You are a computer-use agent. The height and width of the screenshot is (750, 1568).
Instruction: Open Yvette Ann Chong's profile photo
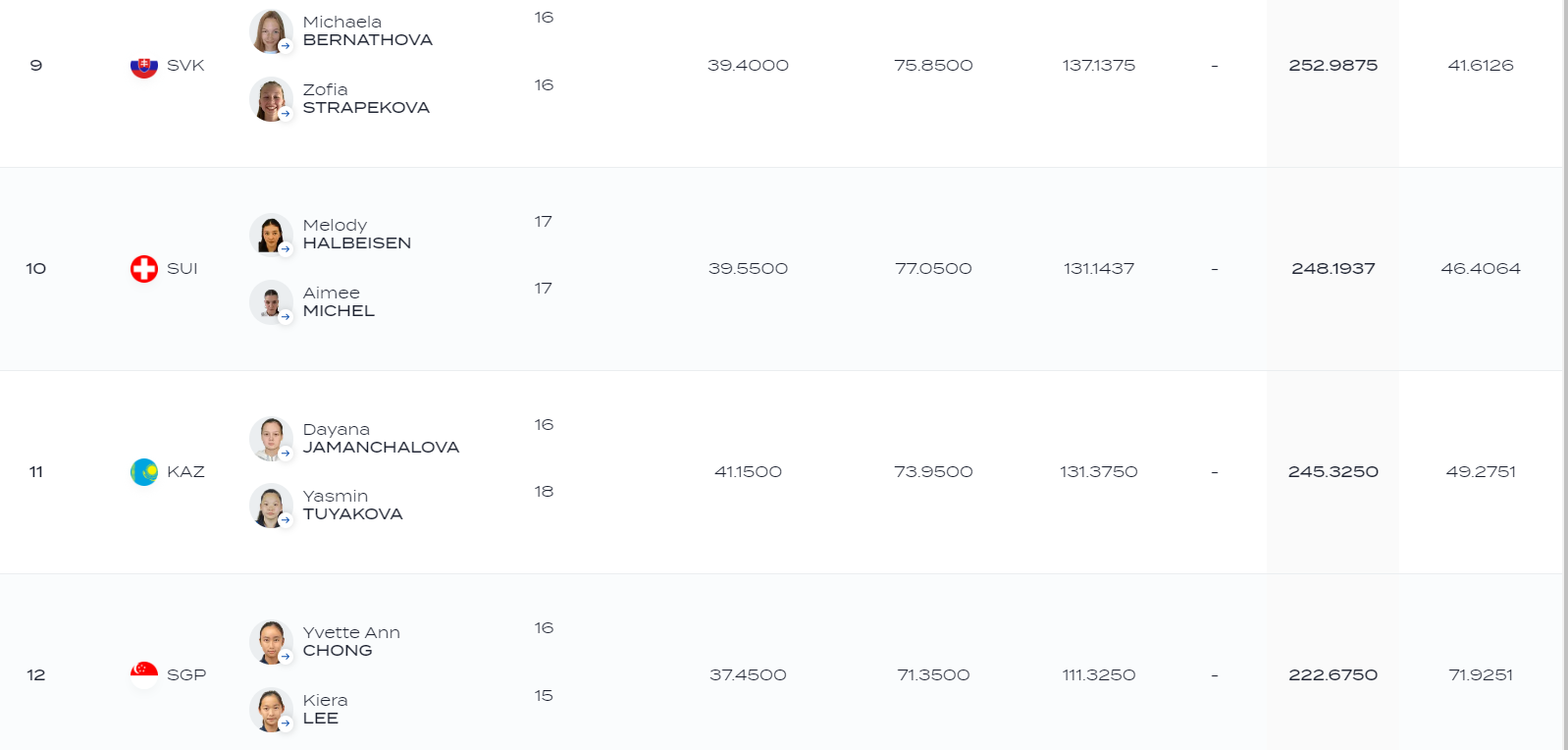click(x=271, y=641)
